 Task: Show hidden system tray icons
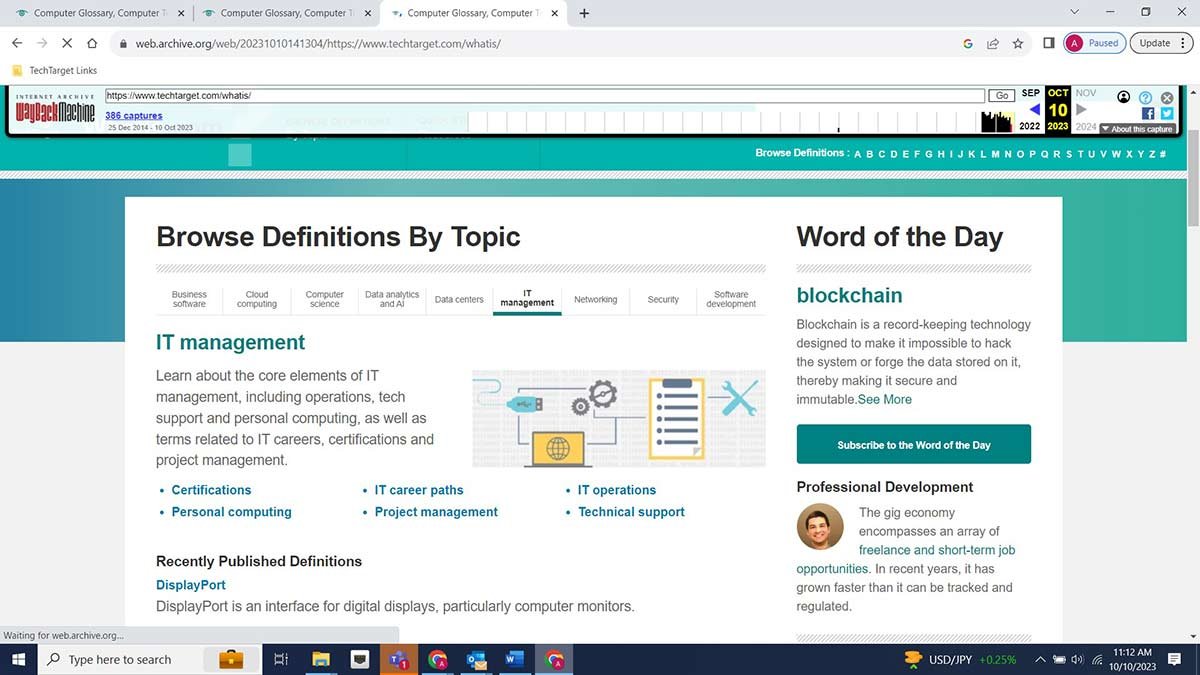pyautogui.click(x=1041, y=660)
